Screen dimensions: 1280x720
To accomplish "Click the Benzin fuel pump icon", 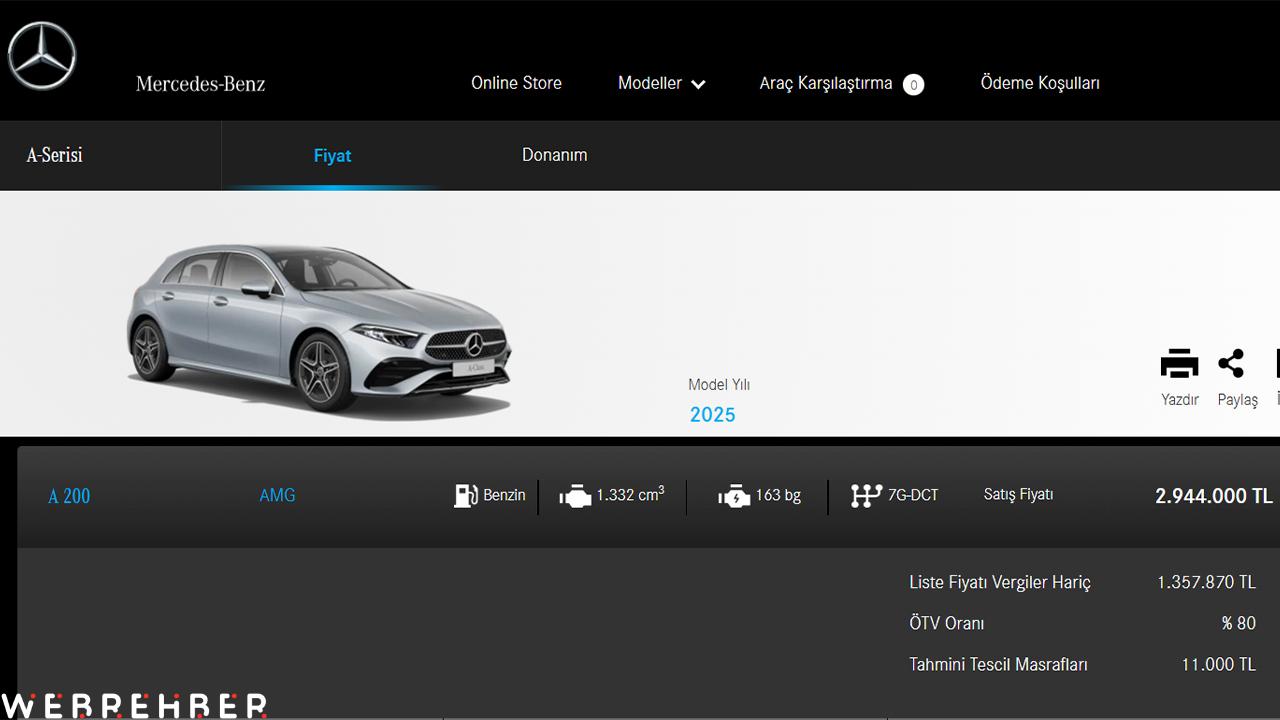I will click(x=465, y=495).
